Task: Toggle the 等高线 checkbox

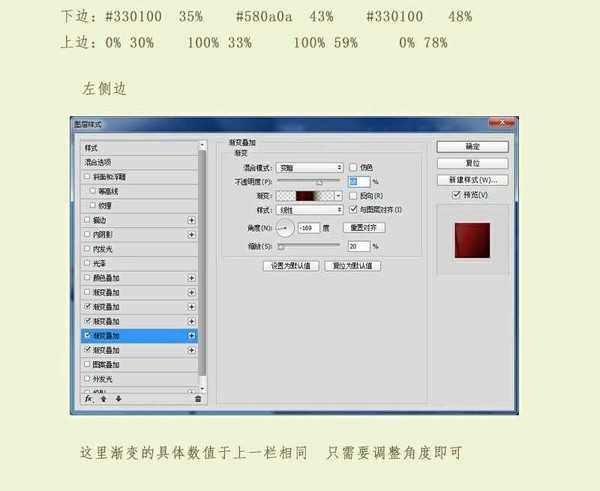Action: [92, 191]
